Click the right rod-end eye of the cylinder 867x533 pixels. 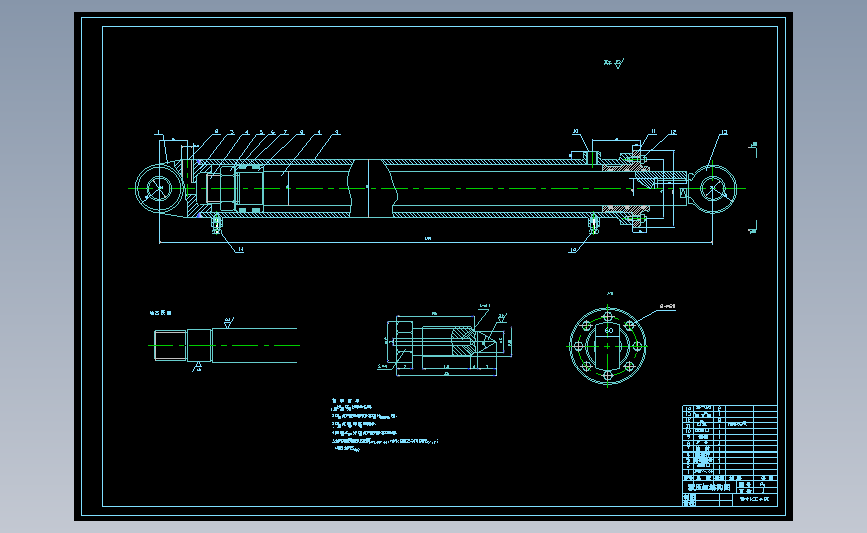click(712, 189)
